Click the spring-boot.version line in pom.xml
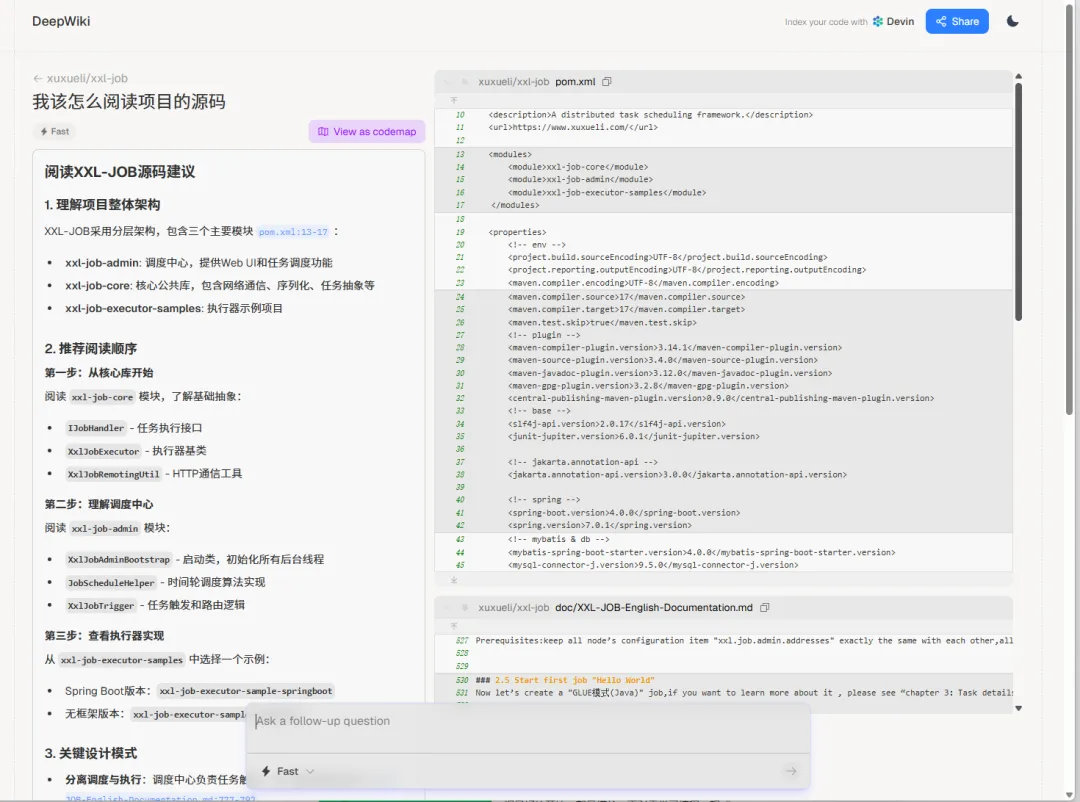 tap(624, 513)
